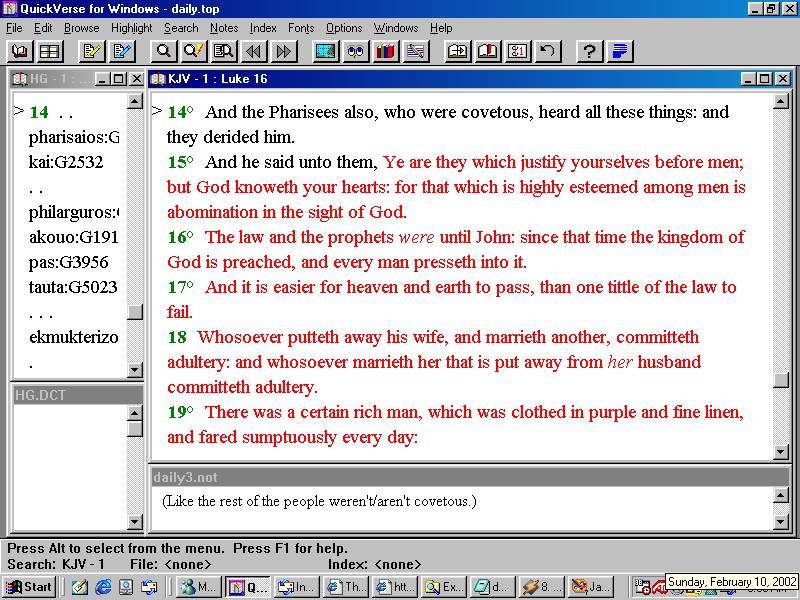Click the daily3.not notes scroll up arrow
Image resolution: width=800 pixels, height=600 pixels.
point(781,495)
